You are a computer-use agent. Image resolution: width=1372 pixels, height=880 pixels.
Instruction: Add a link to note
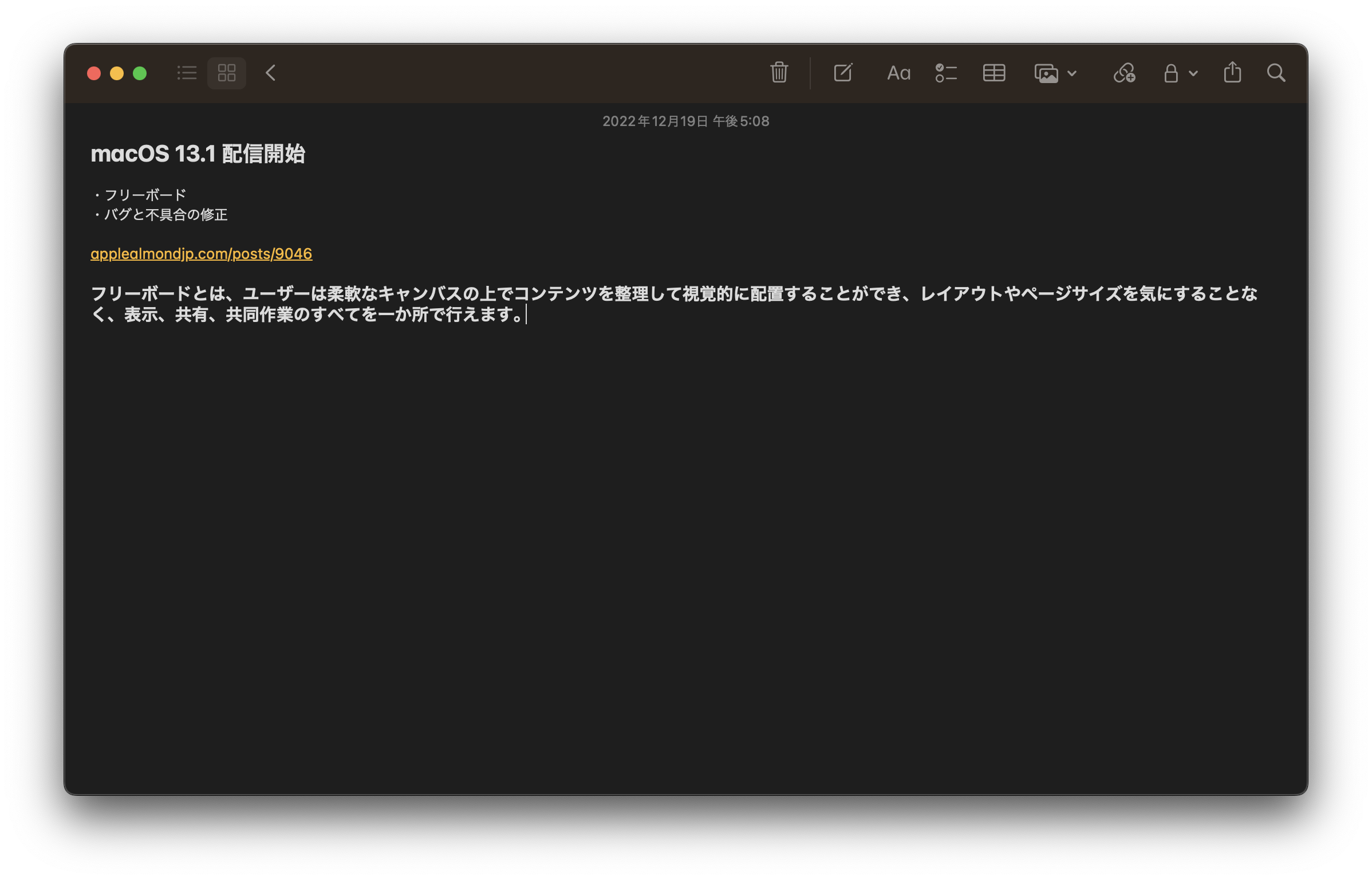pos(1124,73)
